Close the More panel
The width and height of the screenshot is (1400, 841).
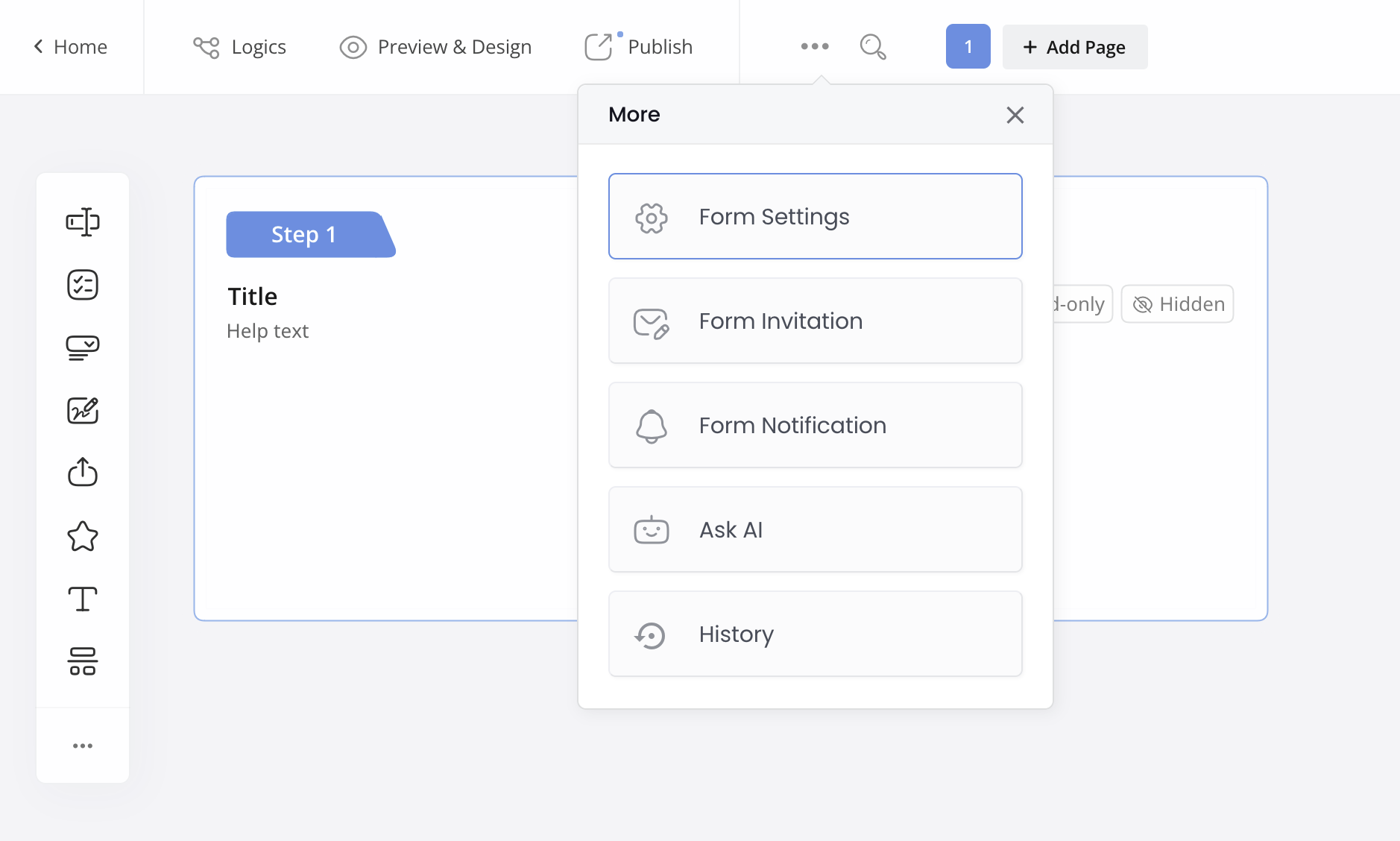(1015, 115)
